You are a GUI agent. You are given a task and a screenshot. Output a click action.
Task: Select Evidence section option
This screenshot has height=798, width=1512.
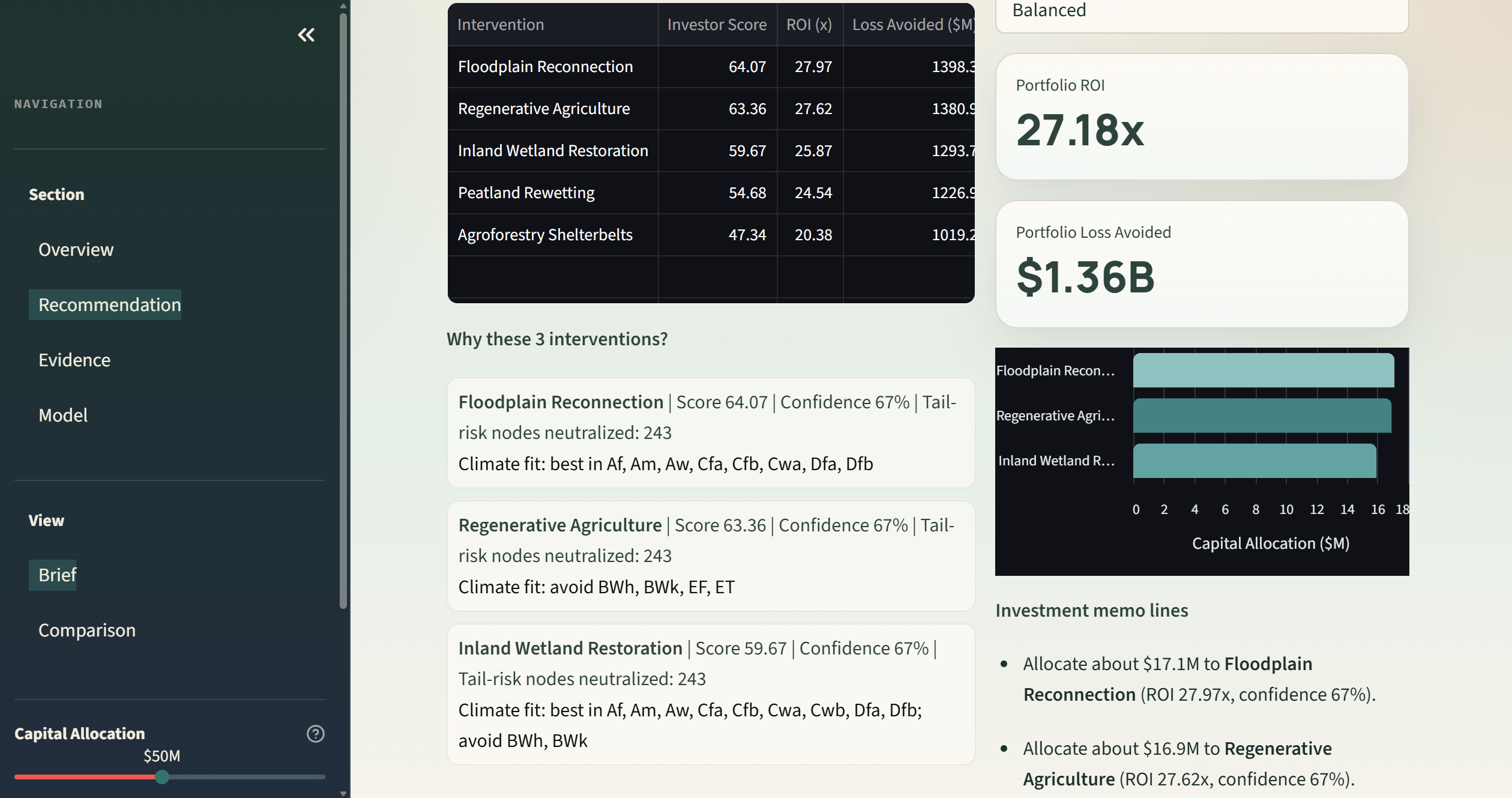(x=74, y=360)
